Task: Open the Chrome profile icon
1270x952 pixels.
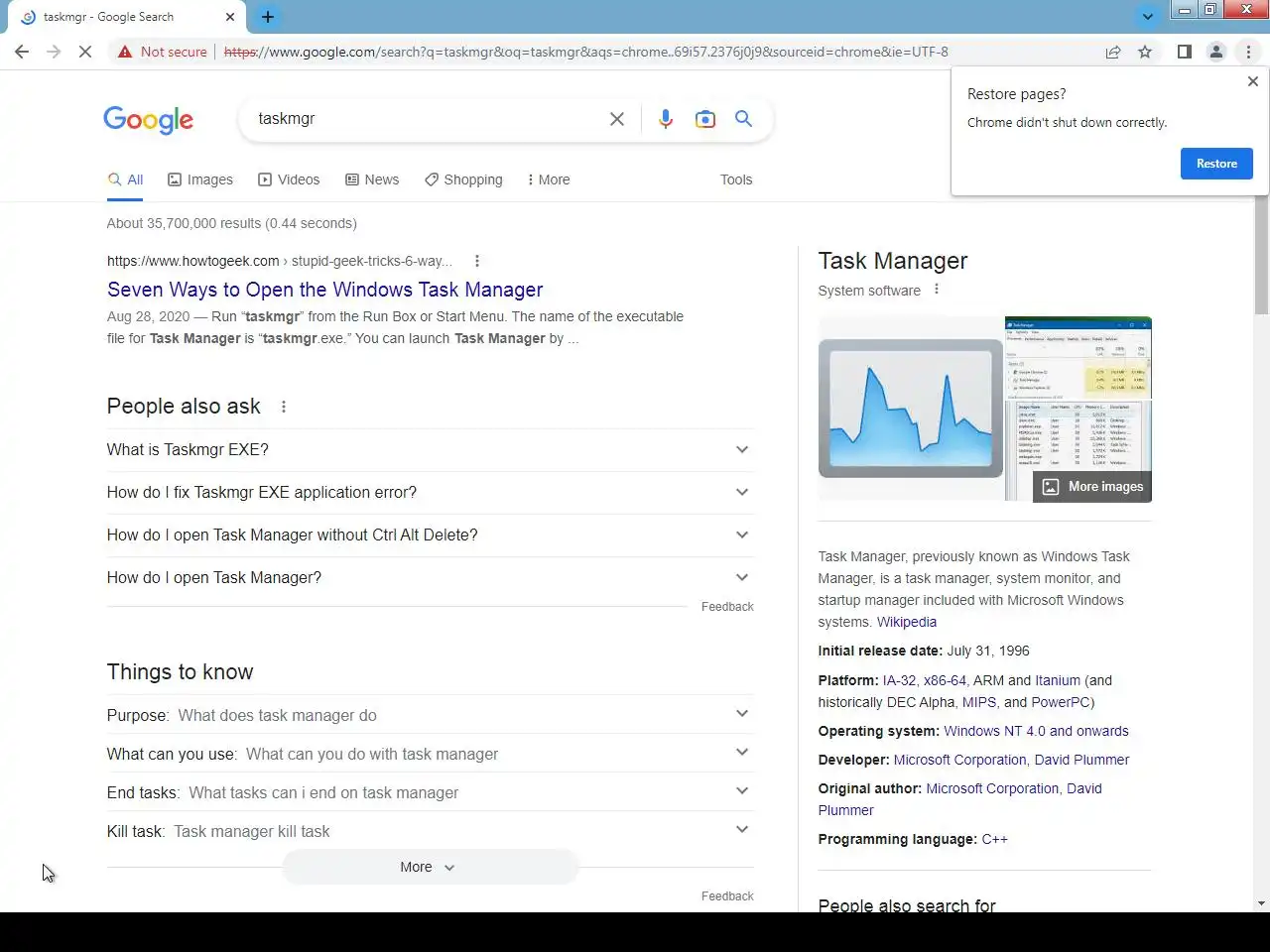Action: 1216,52
